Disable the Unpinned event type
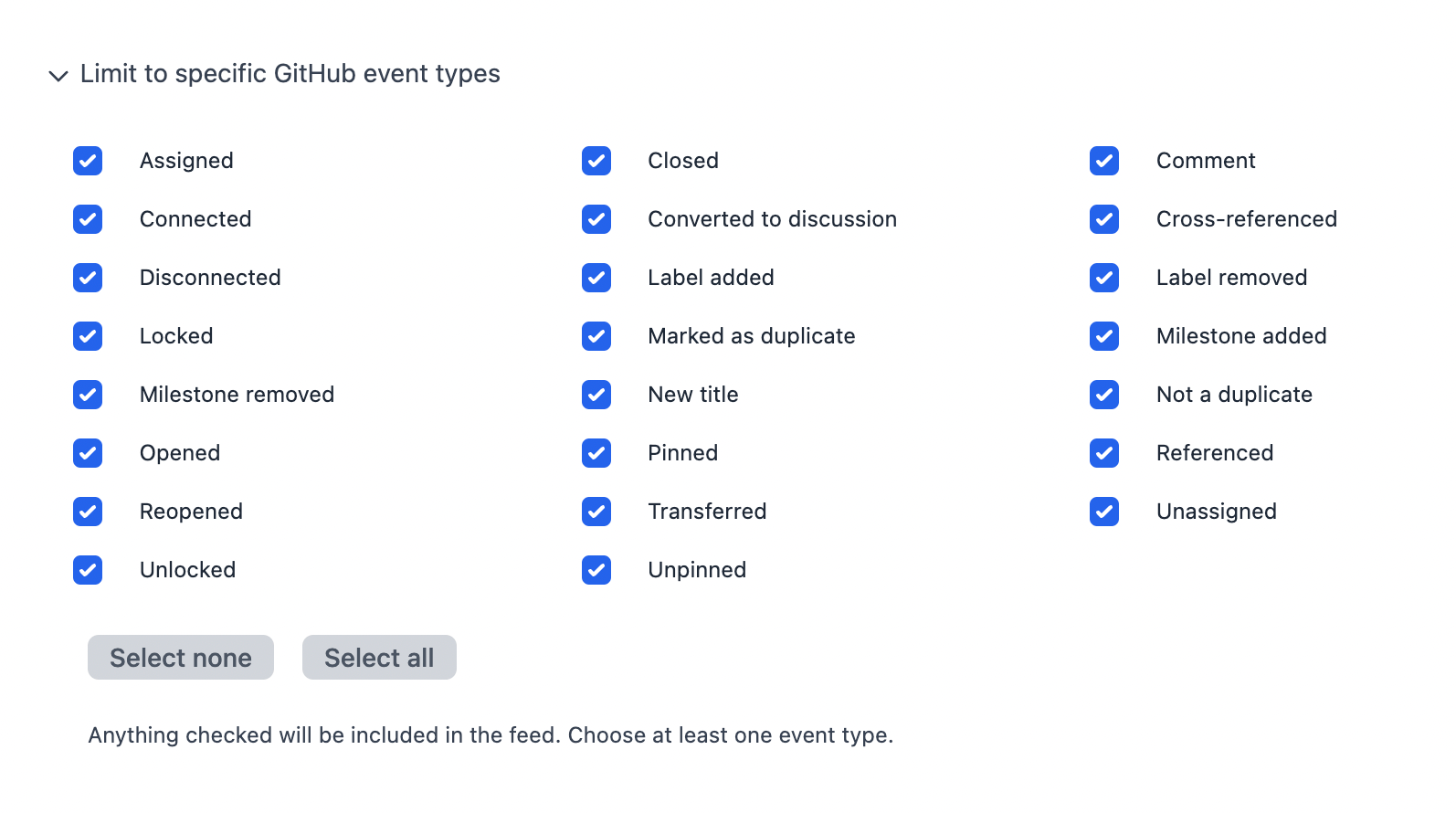The height and width of the screenshot is (813, 1456). (596, 570)
